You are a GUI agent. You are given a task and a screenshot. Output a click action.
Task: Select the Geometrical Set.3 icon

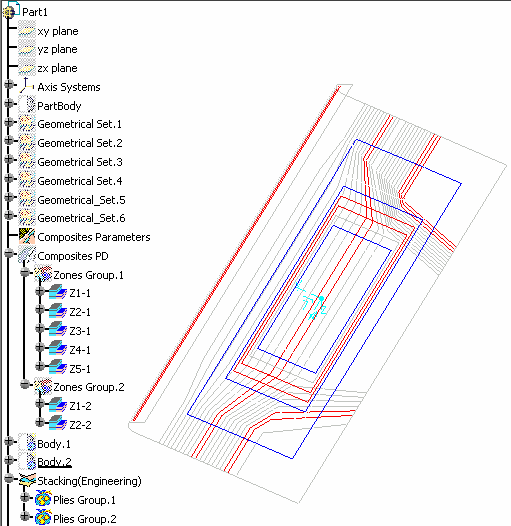[x=27, y=161]
